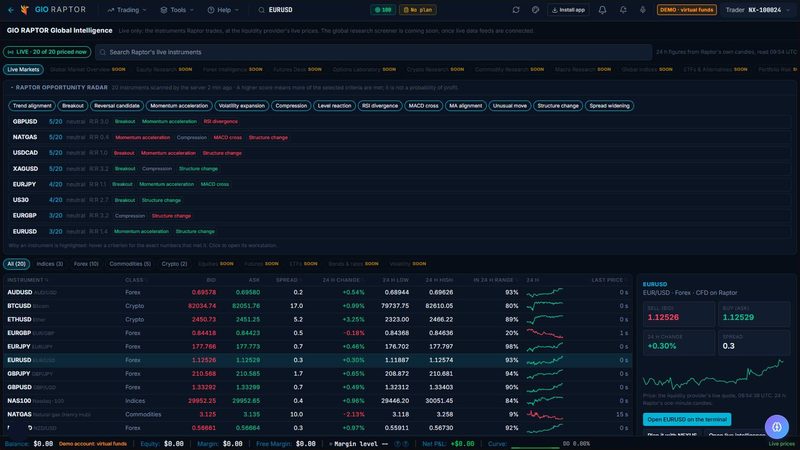Click the DEMO virtual funds badge
Image resolution: width=800 pixels, height=450 pixels.
687,10
